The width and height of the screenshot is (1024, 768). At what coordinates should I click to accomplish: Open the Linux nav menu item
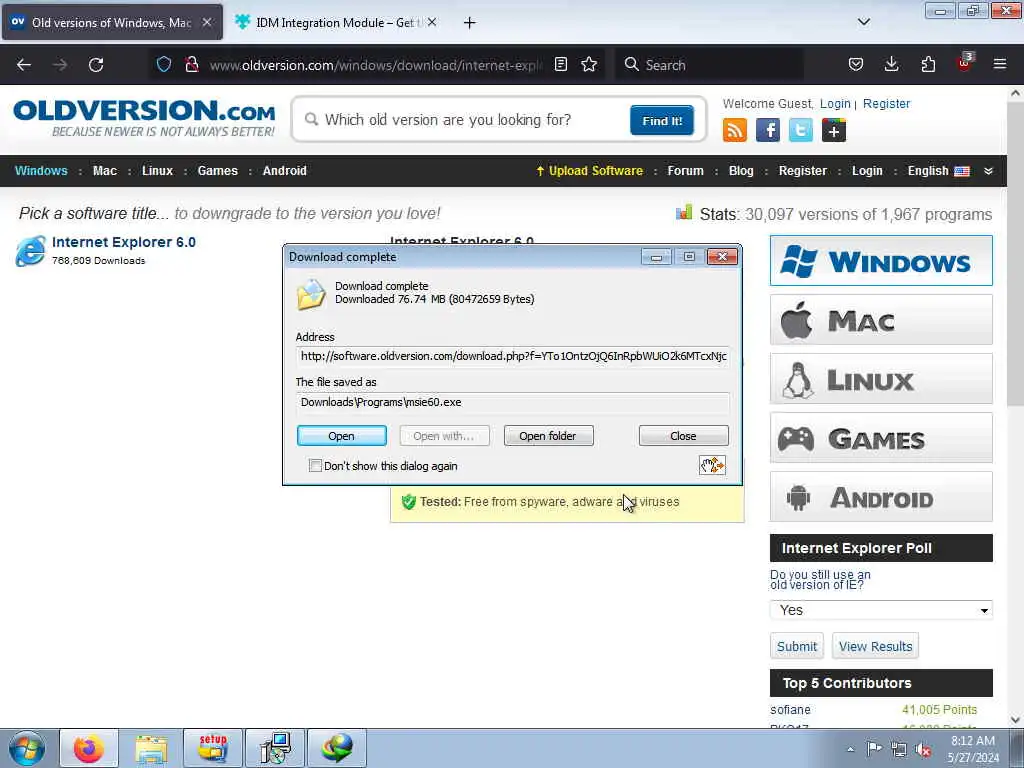coord(157,170)
